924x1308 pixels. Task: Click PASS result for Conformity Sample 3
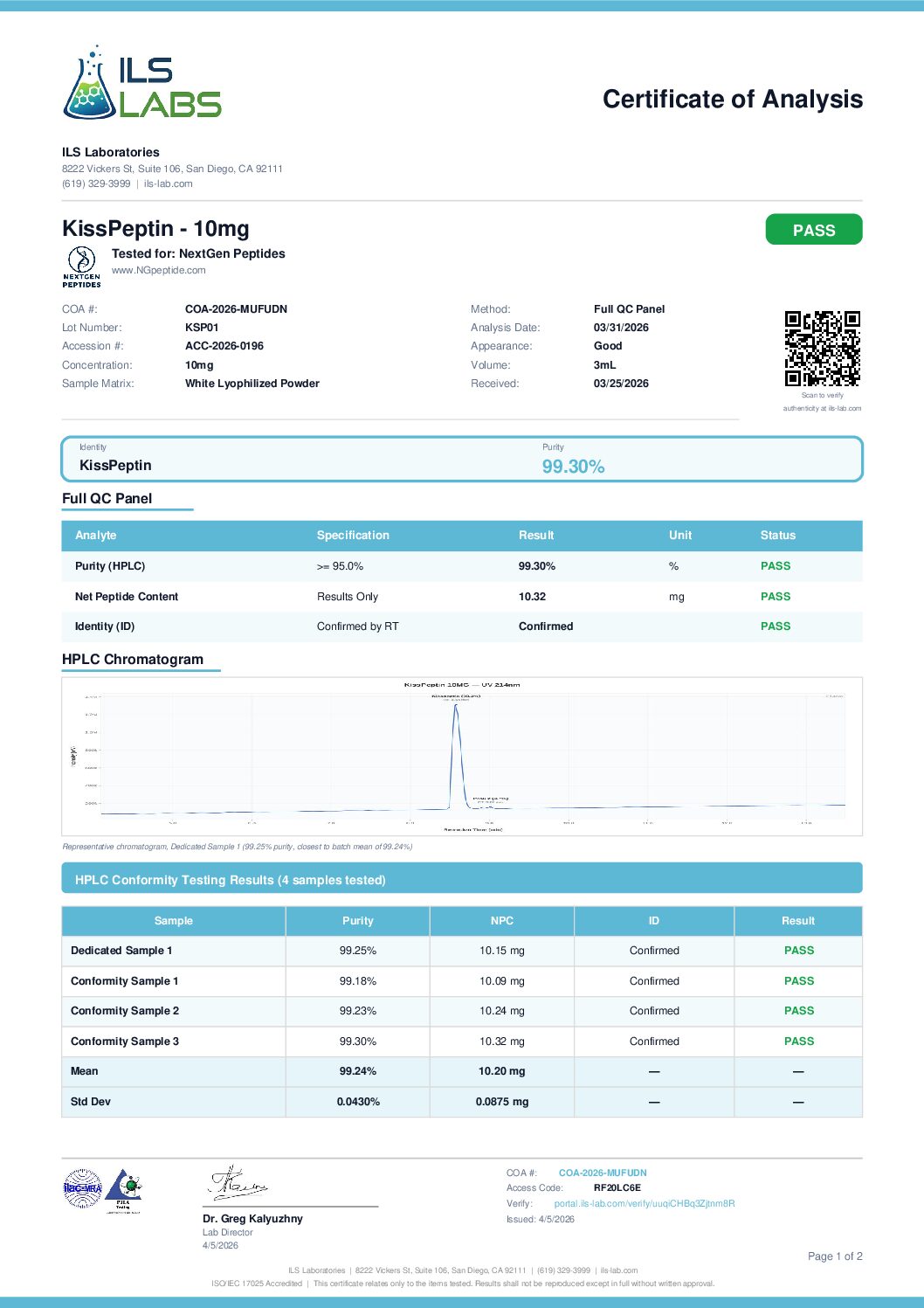point(799,1042)
